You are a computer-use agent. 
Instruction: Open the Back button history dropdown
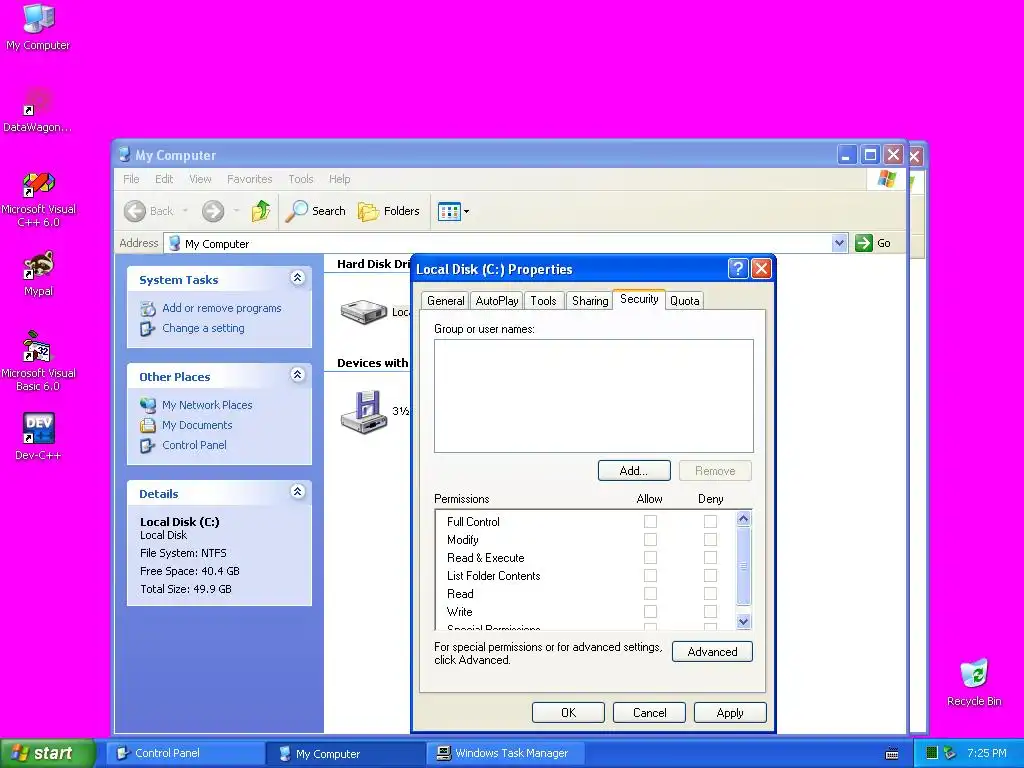click(x=185, y=211)
